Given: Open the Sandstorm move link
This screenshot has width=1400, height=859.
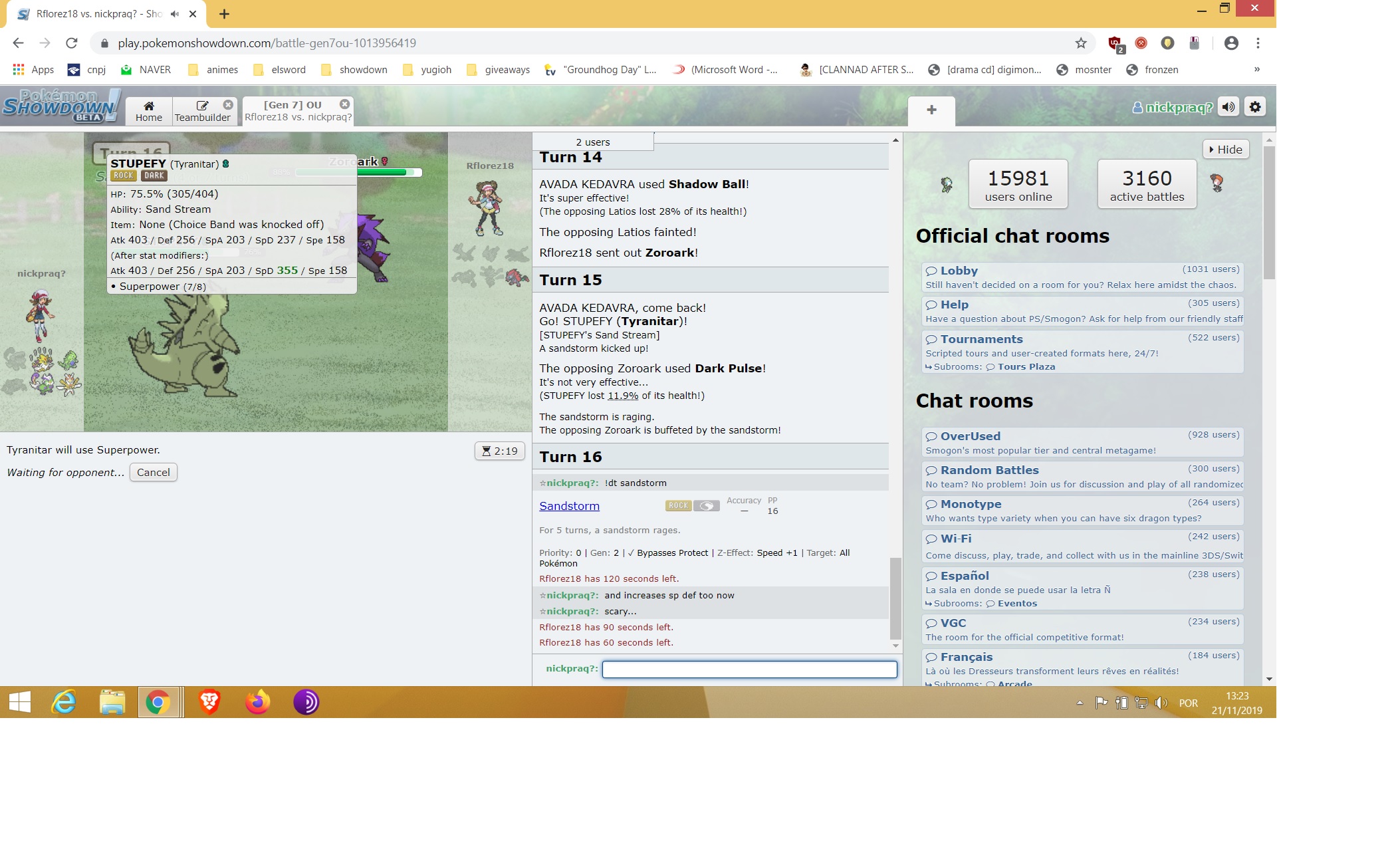Looking at the screenshot, I should (569, 506).
